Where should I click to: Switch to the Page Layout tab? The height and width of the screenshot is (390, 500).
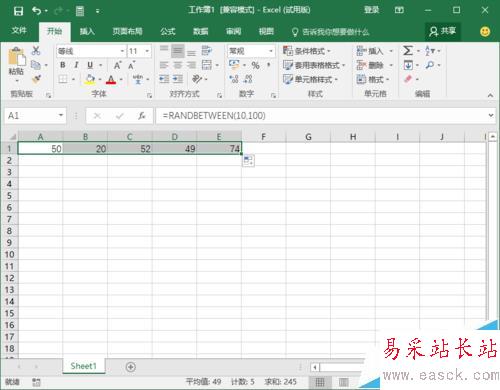click(x=127, y=31)
